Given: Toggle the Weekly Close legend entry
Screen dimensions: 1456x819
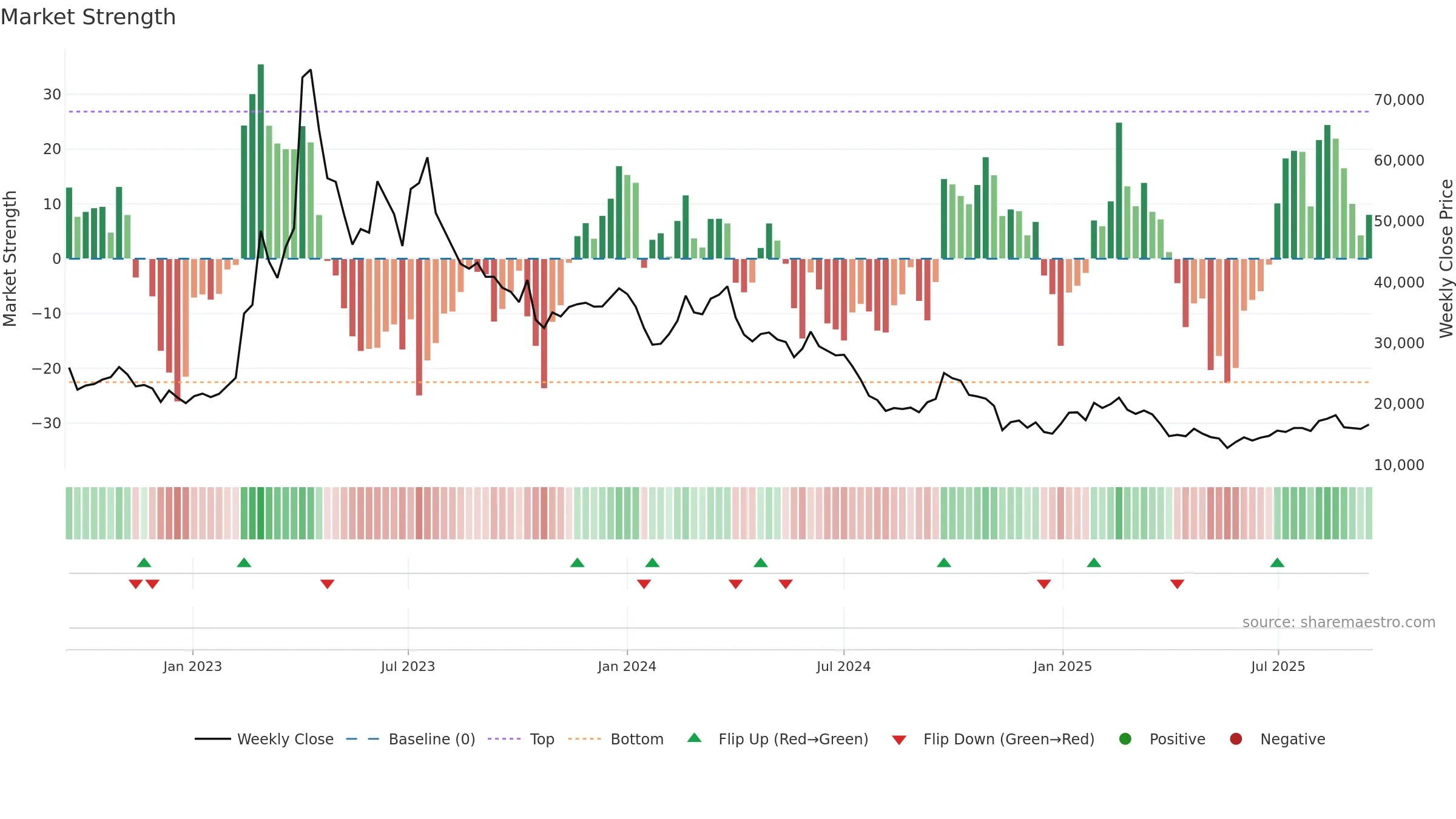Looking at the screenshot, I should [264, 739].
